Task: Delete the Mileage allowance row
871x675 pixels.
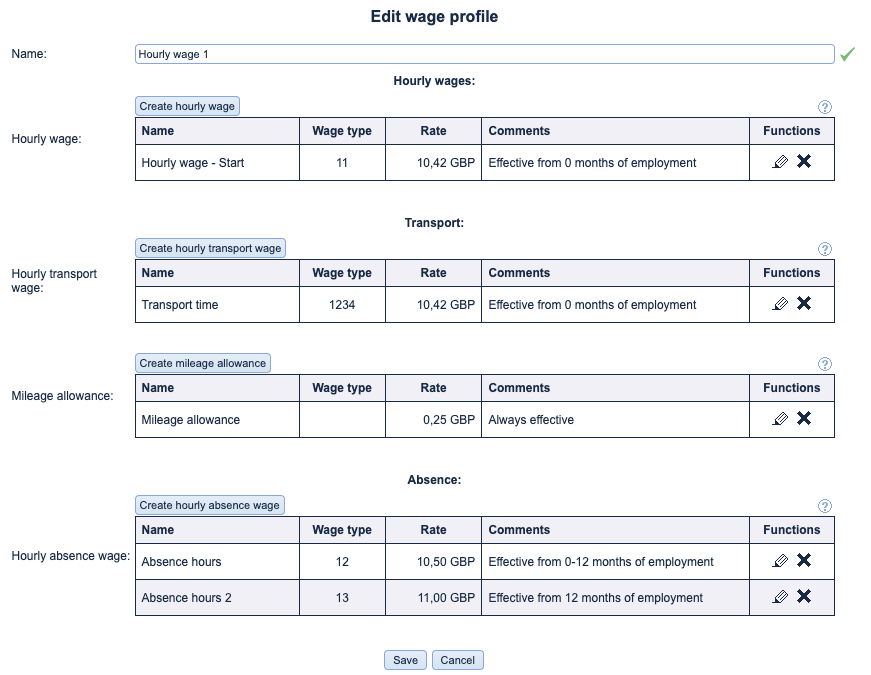Action: (x=804, y=418)
